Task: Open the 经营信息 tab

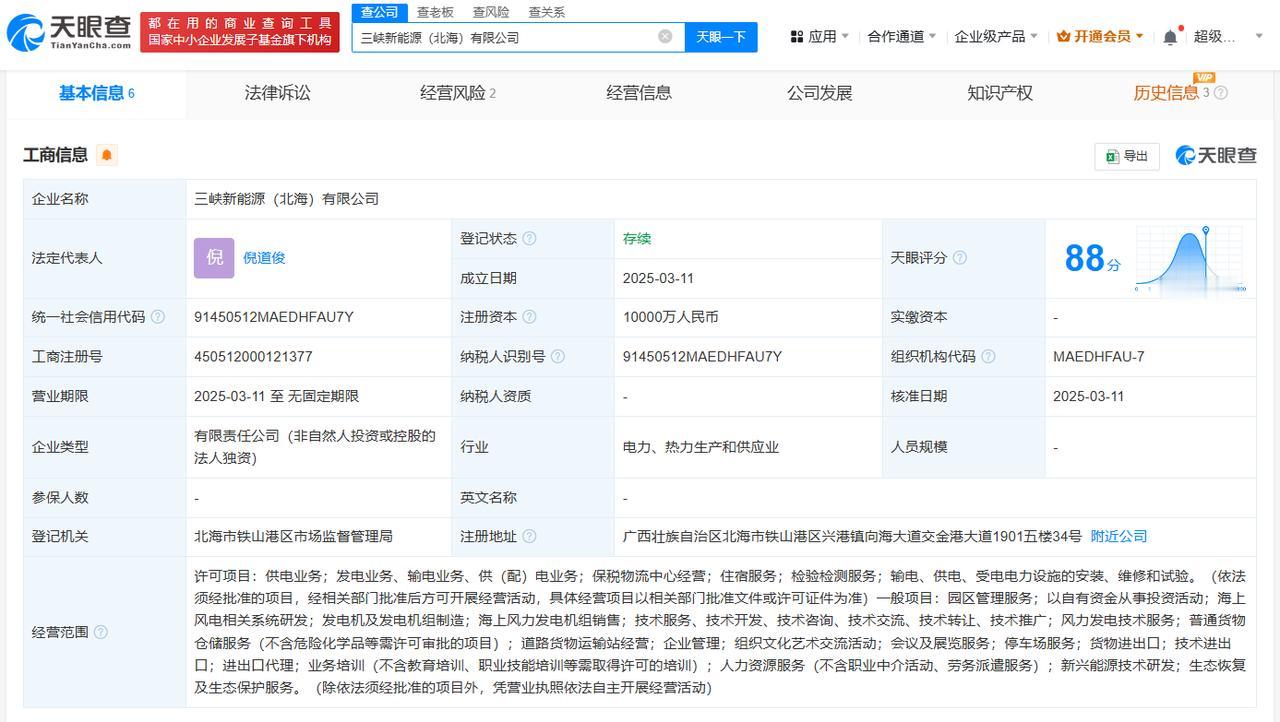Action: click(639, 93)
